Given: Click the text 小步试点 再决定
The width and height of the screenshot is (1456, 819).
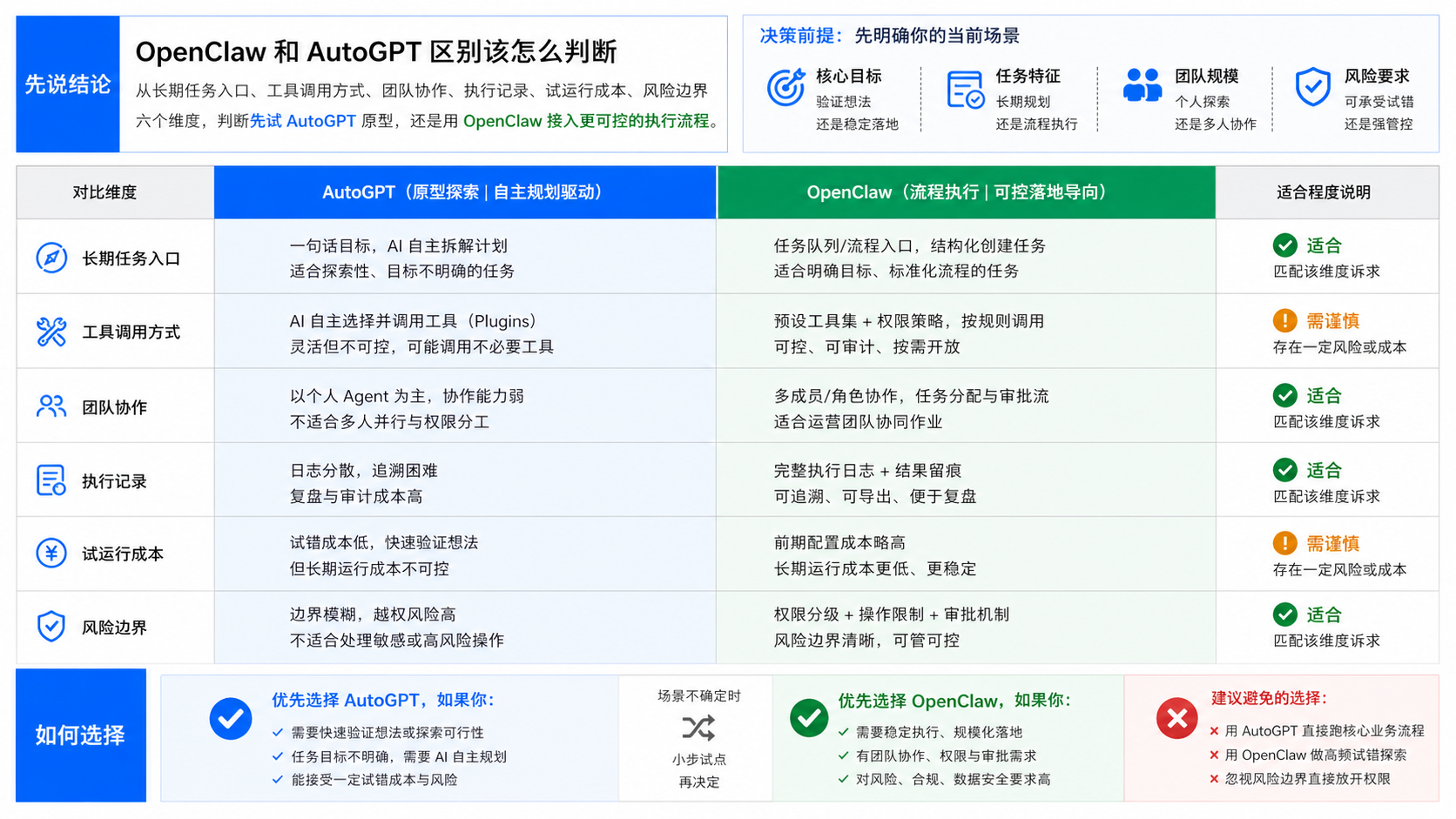Looking at the screenshot, I should coord(698,771).
